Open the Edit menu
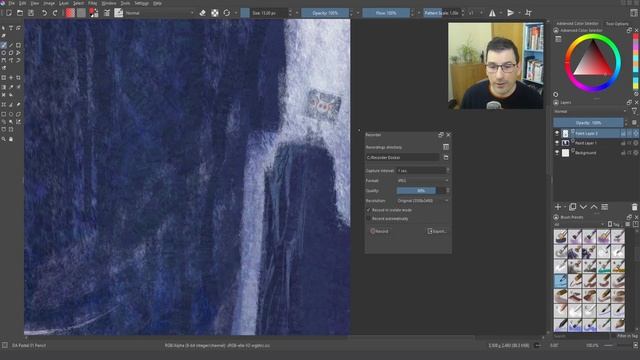 click(x=22, y=3)
